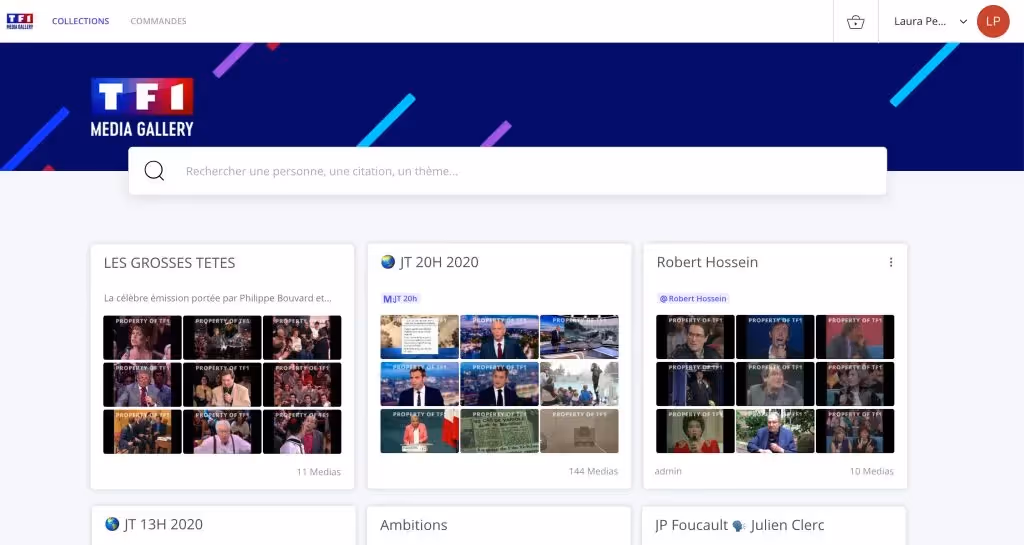The height and width of the screenshot is (545, 1024).
Task: Open the LP user avatar
Action: 993,21
